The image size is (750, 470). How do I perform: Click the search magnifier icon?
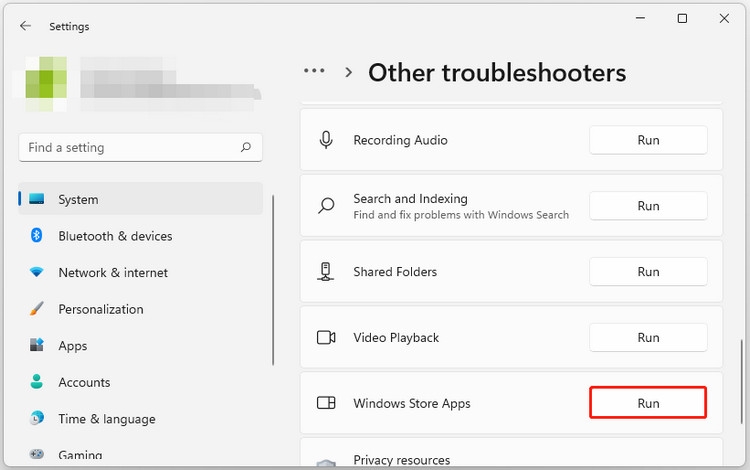click(x=245, y=147)
